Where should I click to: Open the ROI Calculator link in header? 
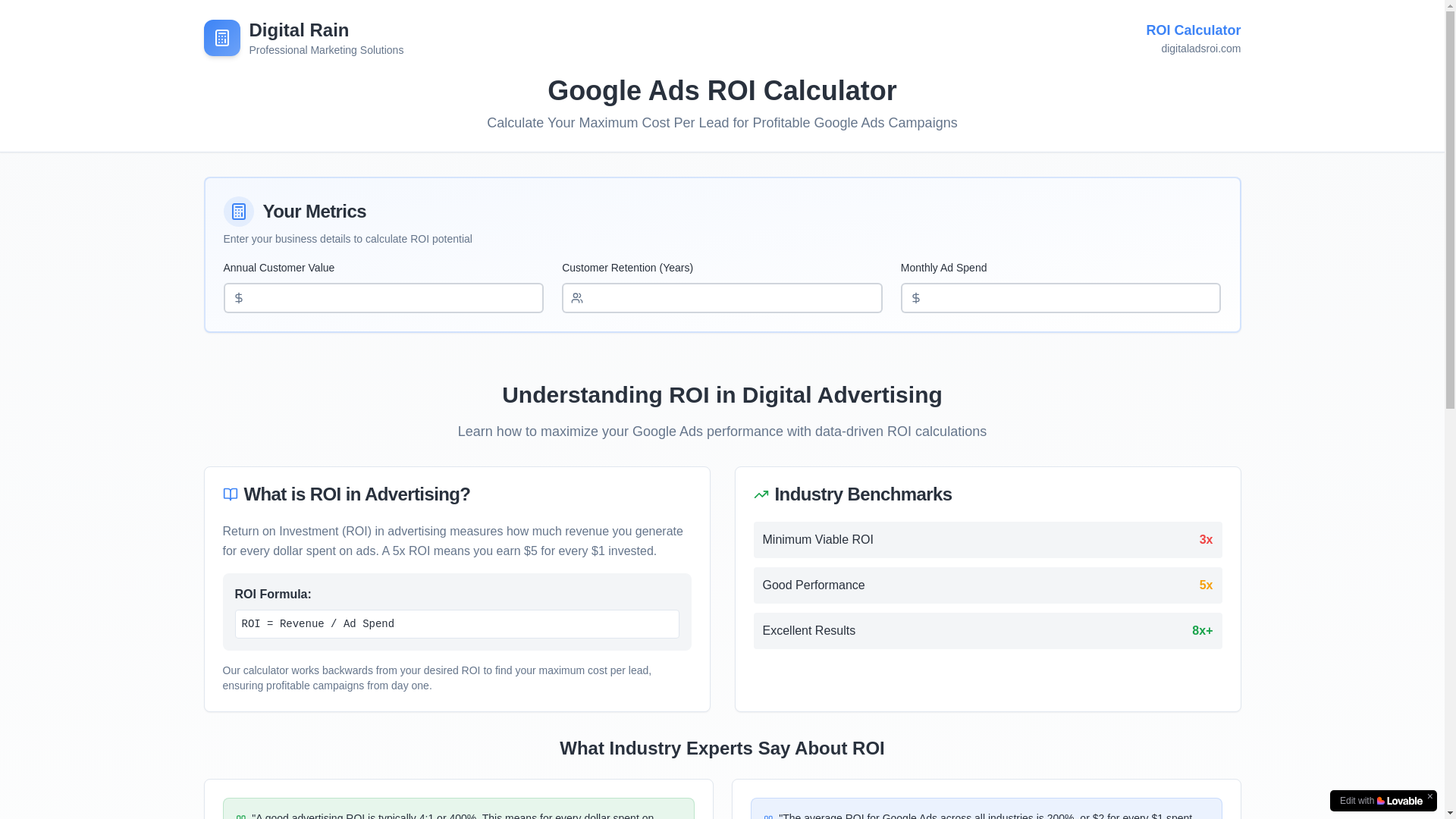1193,30
